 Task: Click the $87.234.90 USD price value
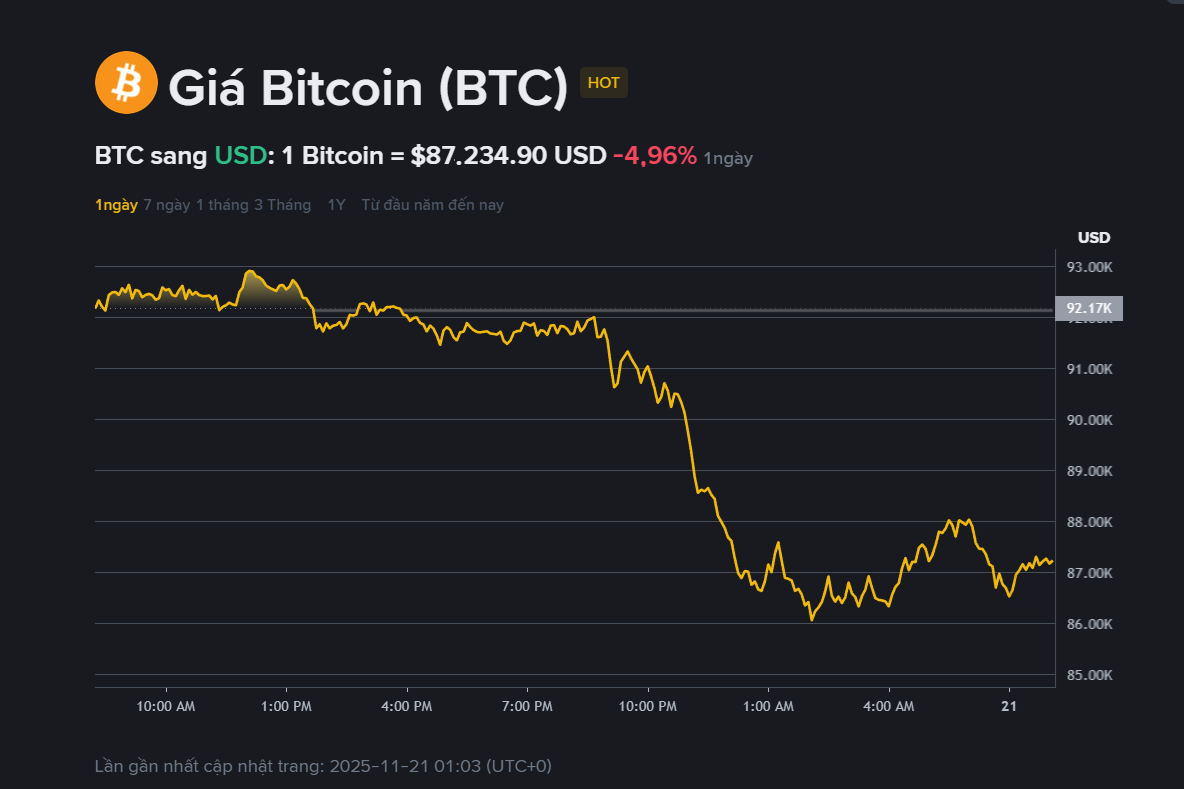pyautogui.click(x=508, y=156)
